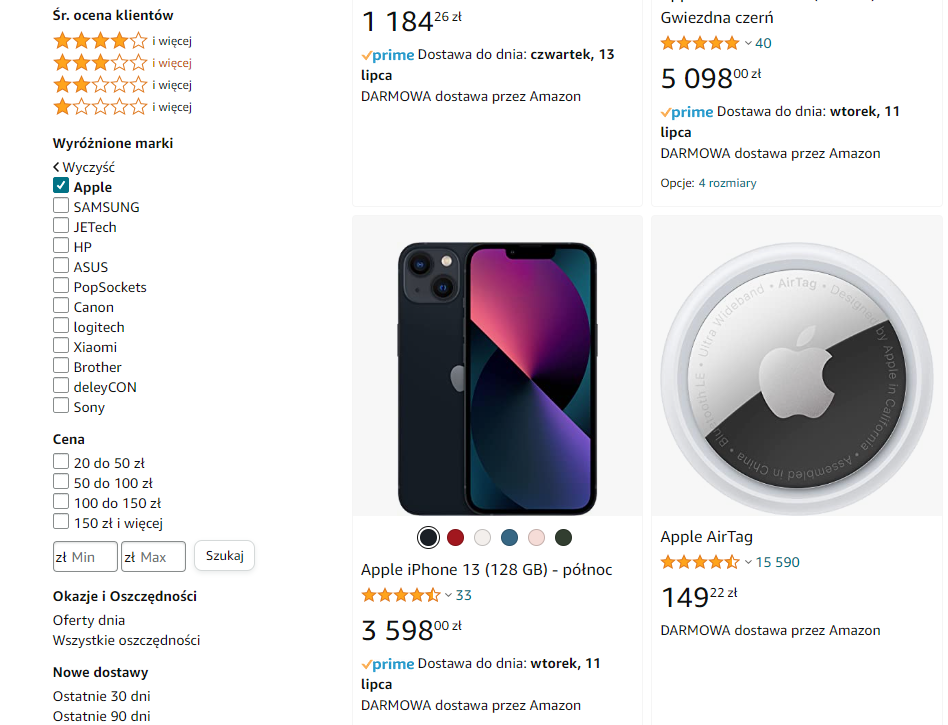Select Ostatnie 30 dni new arrivals
The width and height of the screenshot is (948, 725).
101,696
